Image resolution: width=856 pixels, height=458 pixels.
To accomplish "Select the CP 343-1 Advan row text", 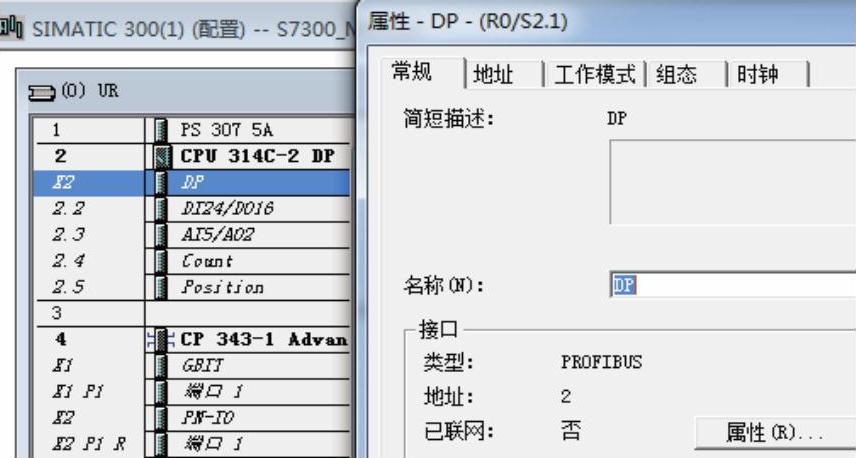I will [x=264, y=340].
